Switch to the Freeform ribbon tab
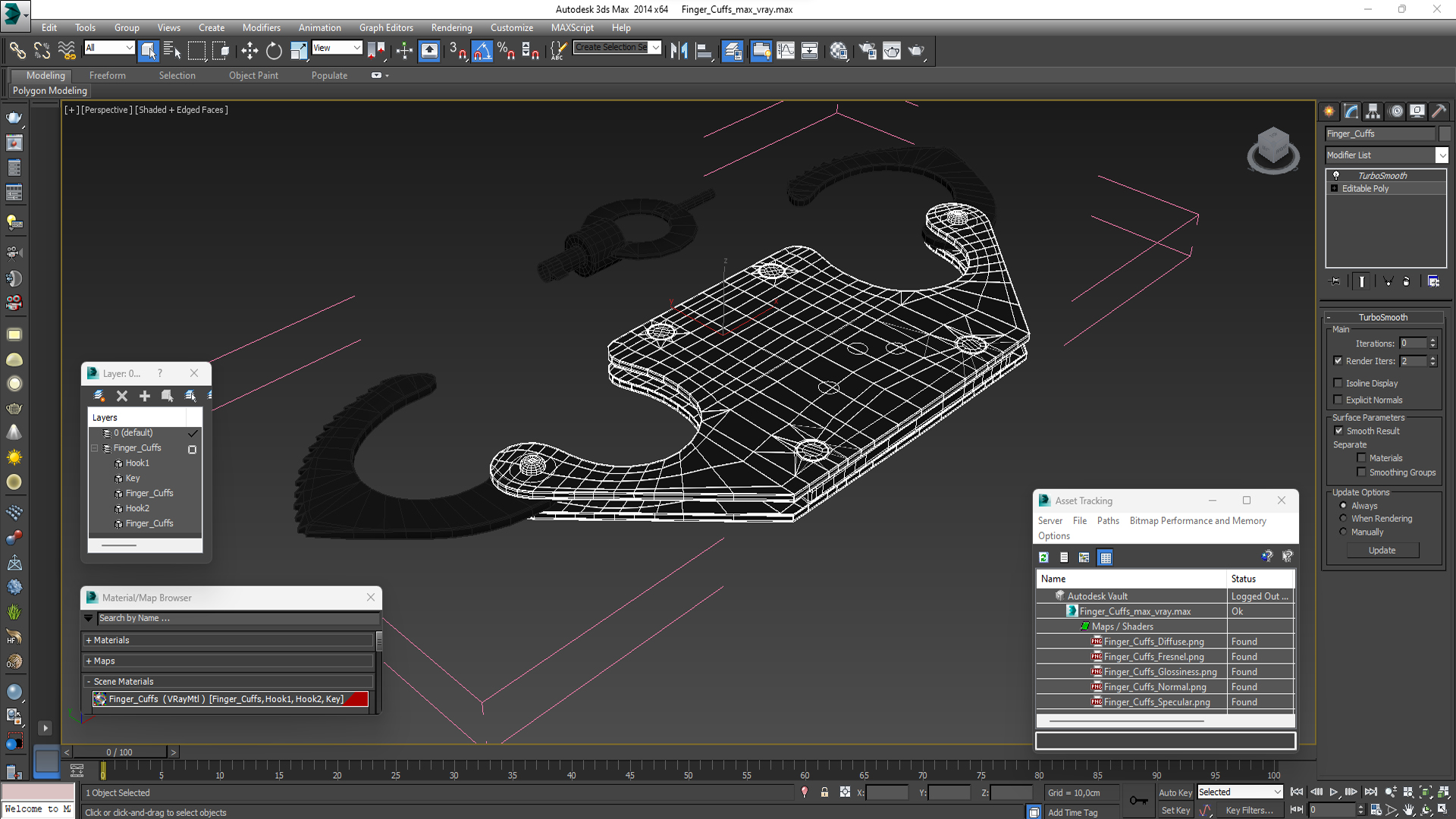 (107, 75)
